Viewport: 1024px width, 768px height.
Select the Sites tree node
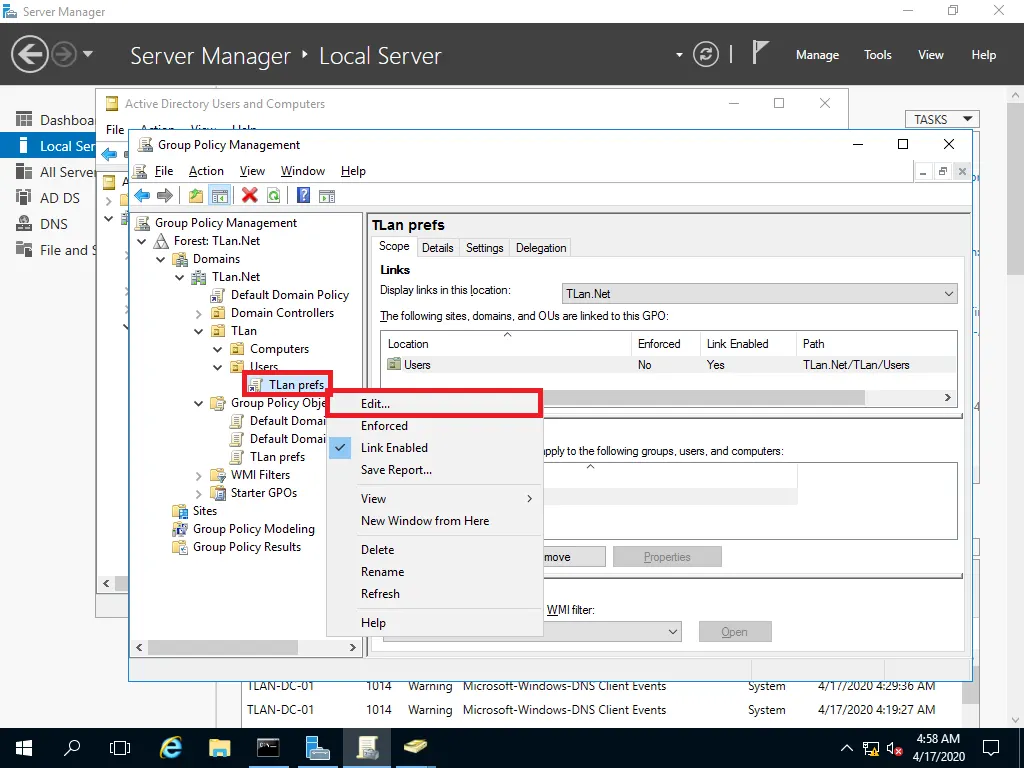[204, 511]
